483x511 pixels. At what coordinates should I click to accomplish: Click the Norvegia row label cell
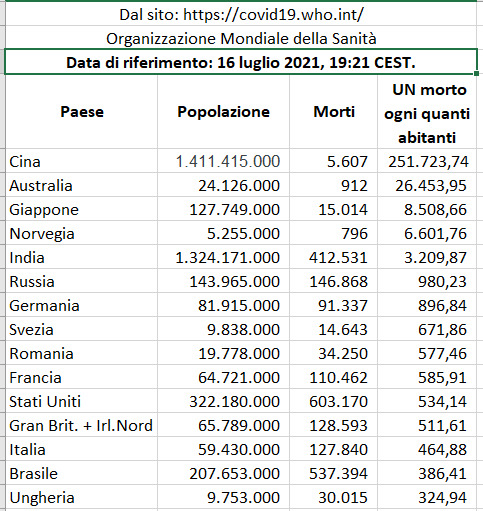tap(81, 233)
